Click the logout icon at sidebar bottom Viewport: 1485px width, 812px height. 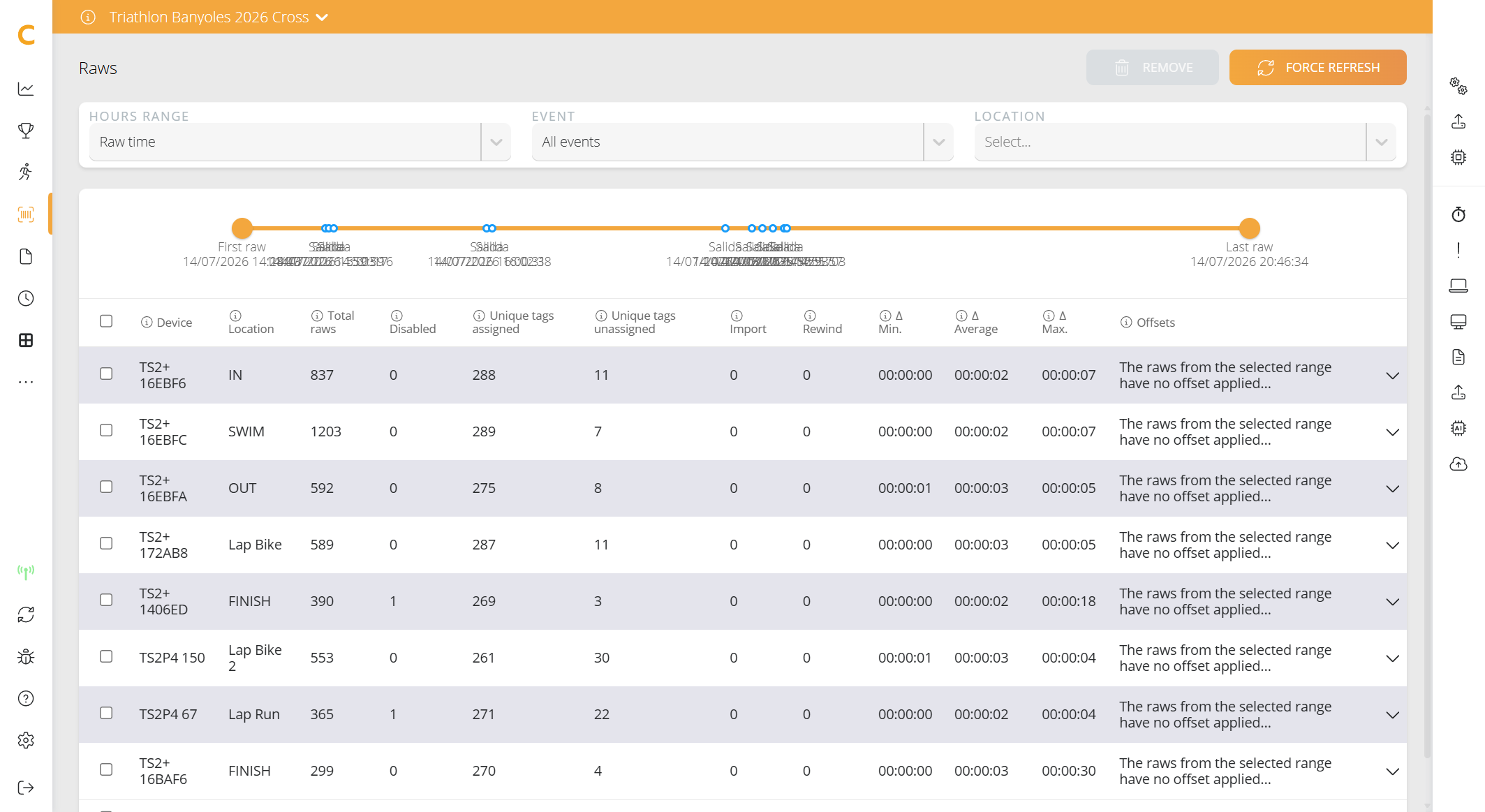point(26,788)
